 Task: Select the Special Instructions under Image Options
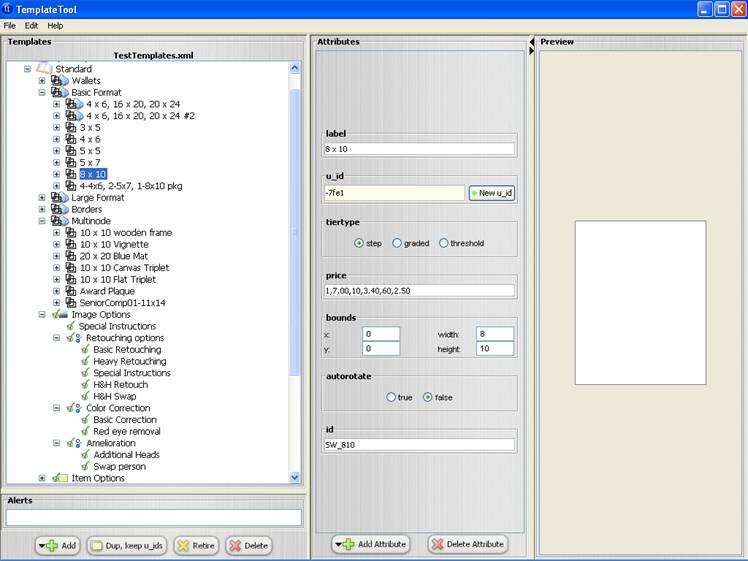pyautogui.click(x=117, y=326)
